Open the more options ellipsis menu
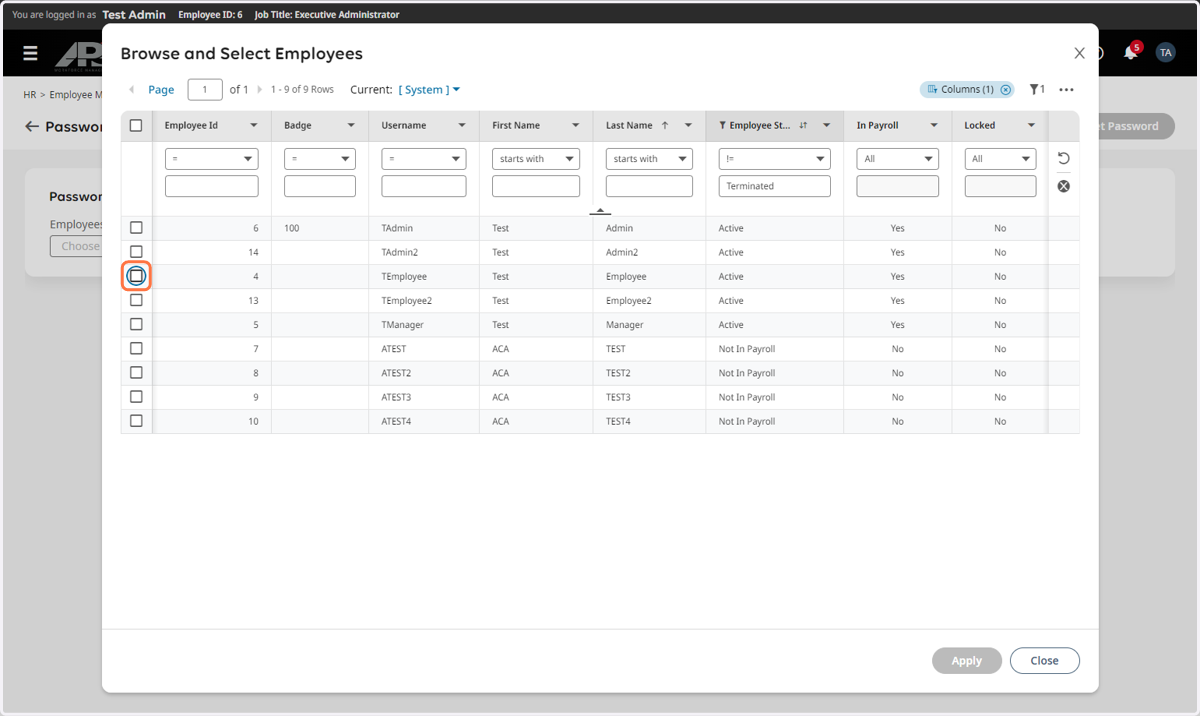 pos(1067,90)
